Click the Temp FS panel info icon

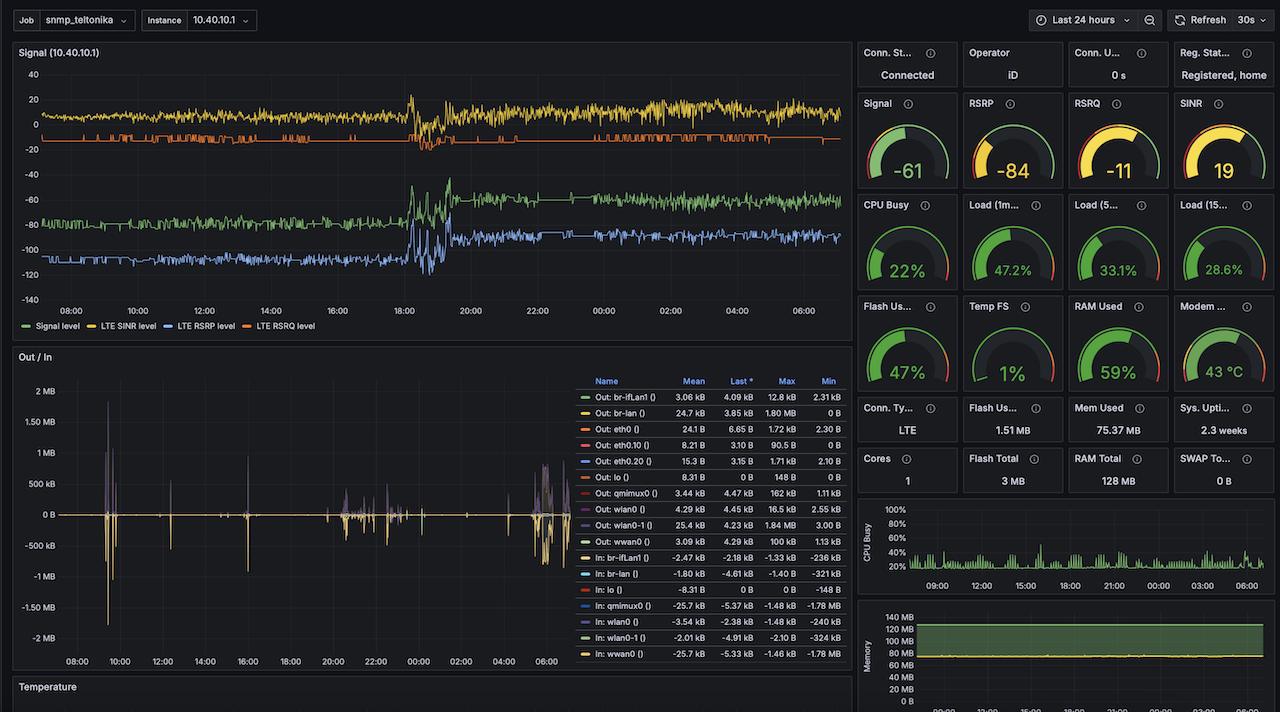click(1025, 306)
